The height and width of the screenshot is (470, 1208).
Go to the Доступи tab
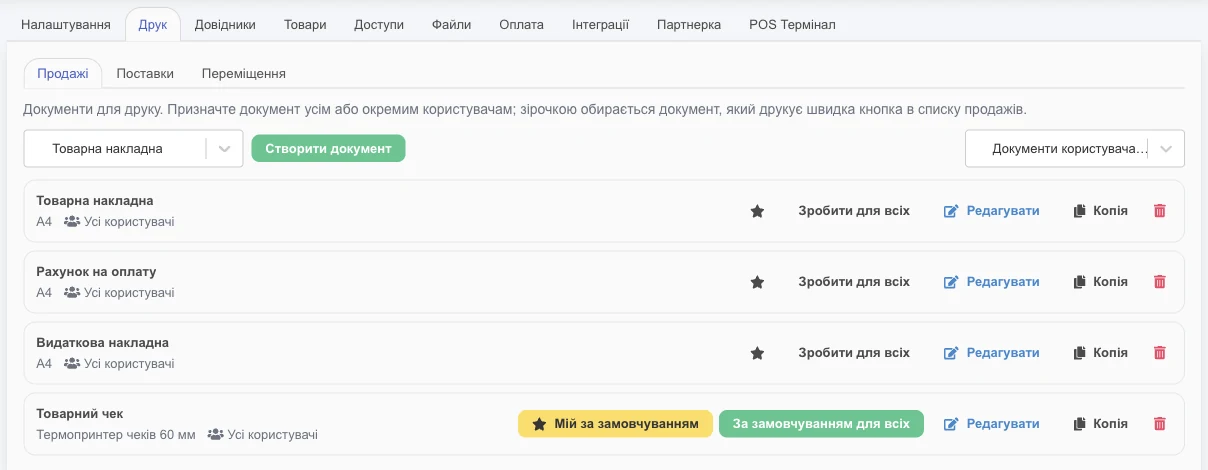pyautogui.click(x=379, y=24)
